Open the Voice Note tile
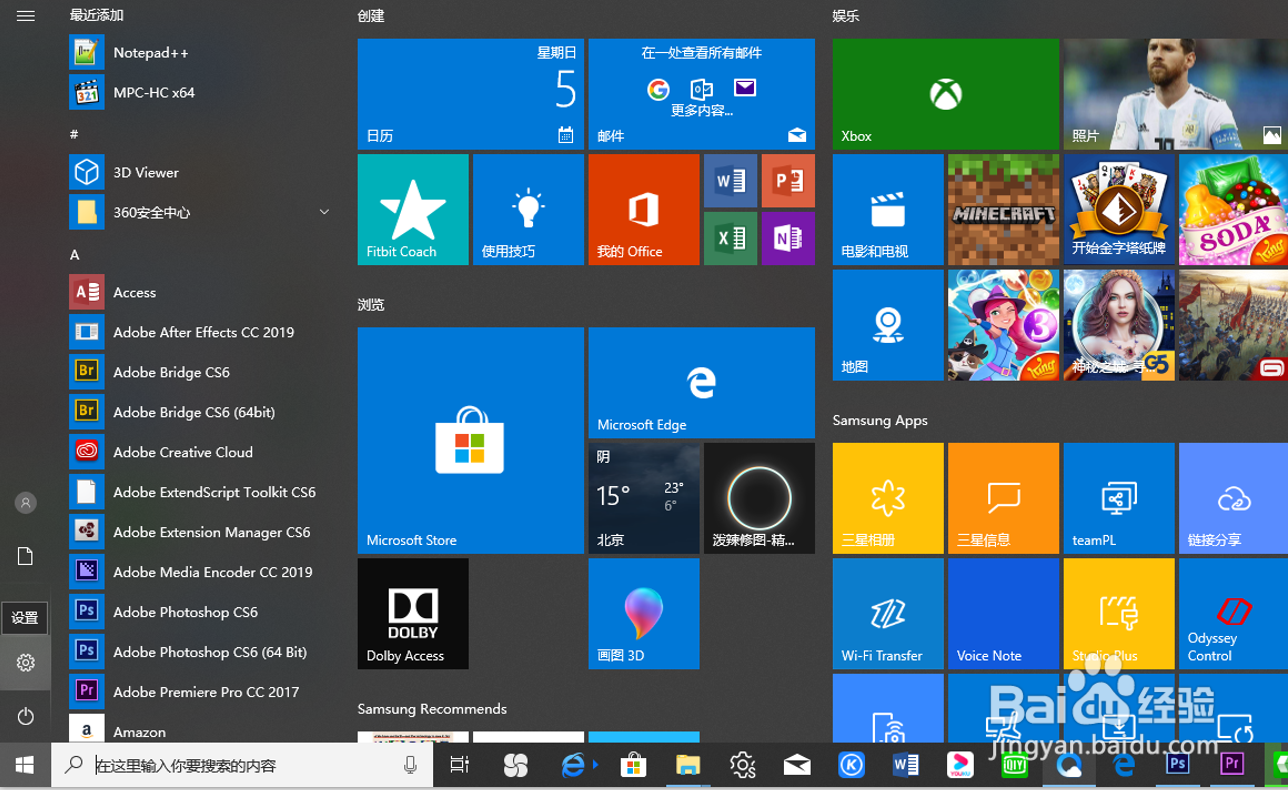Viewport: 1288px width, 790px height. [1003, 613]
